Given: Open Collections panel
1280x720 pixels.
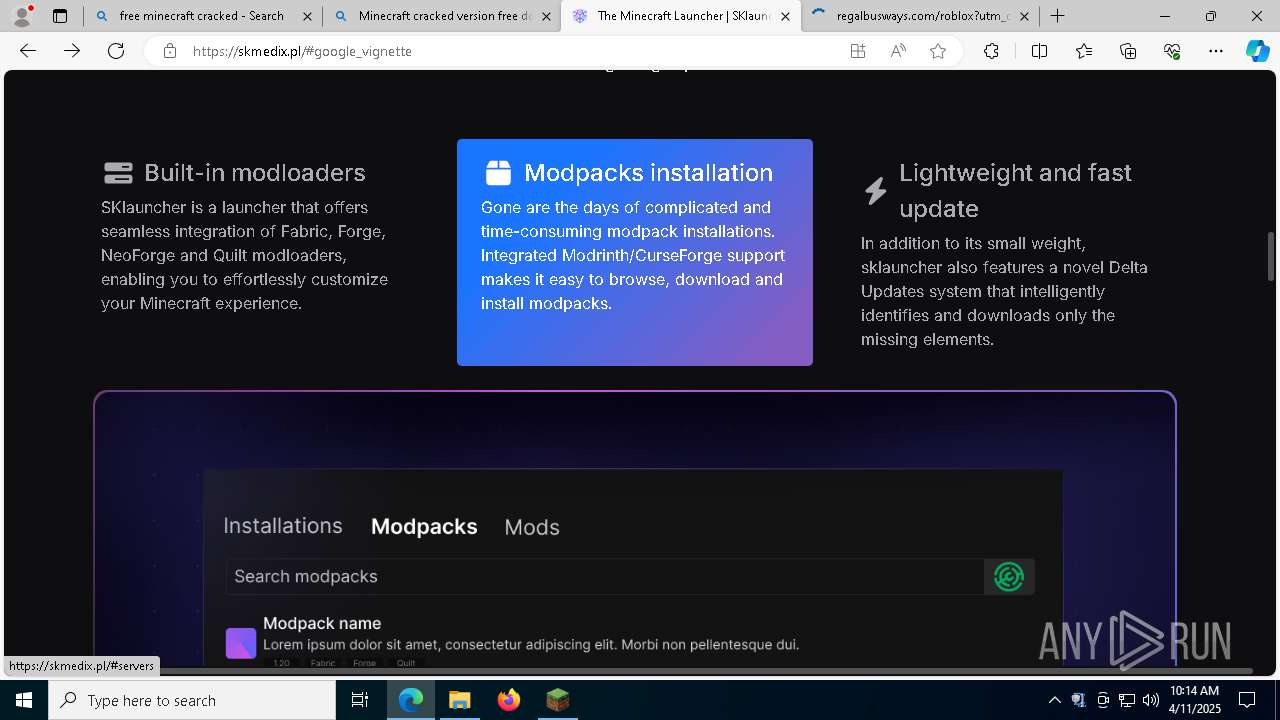Looking at the screenshot, I should click(1128, 51).
